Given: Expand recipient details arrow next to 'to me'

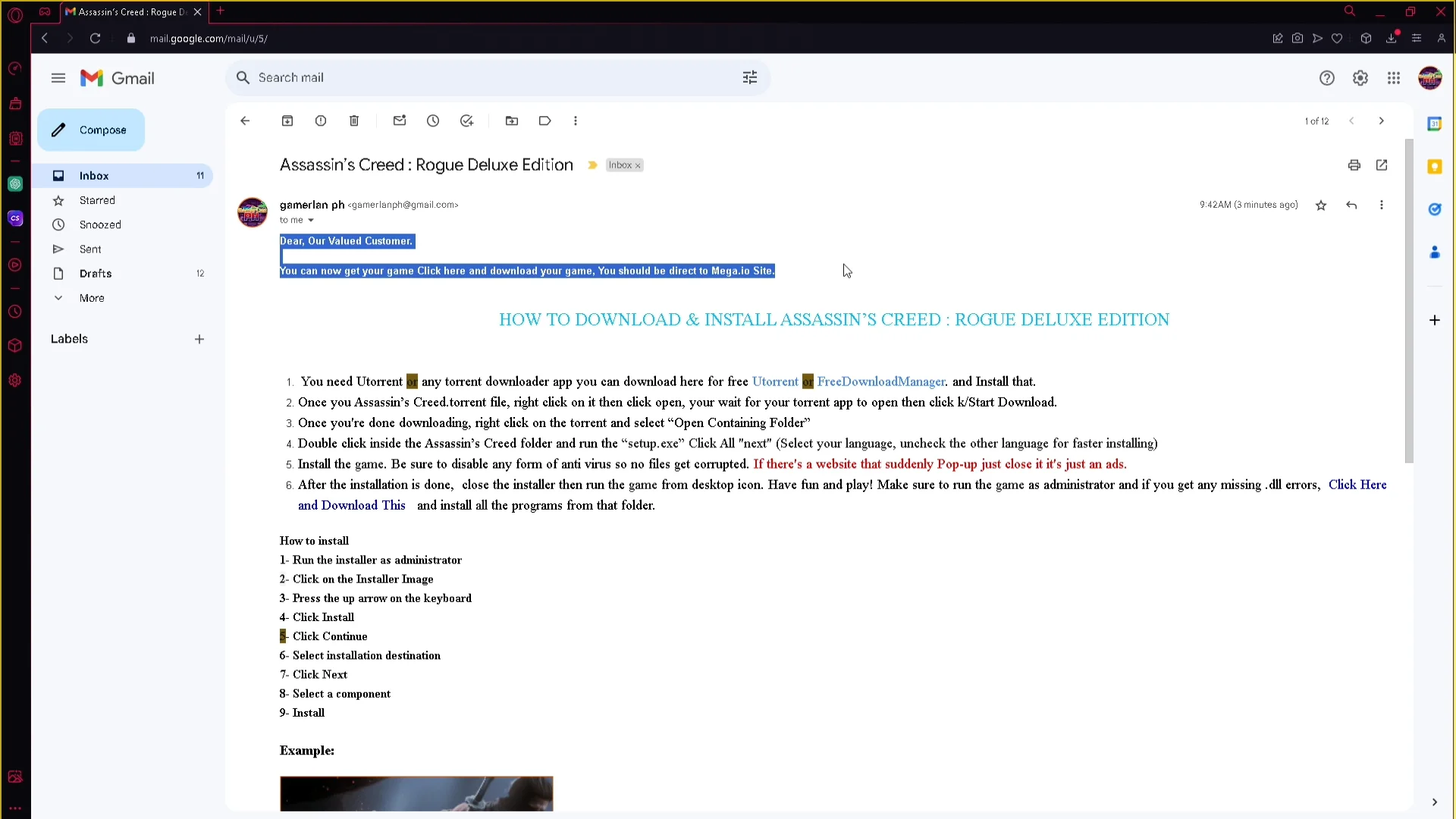Looking at the screenshot, I should point(311,221).
